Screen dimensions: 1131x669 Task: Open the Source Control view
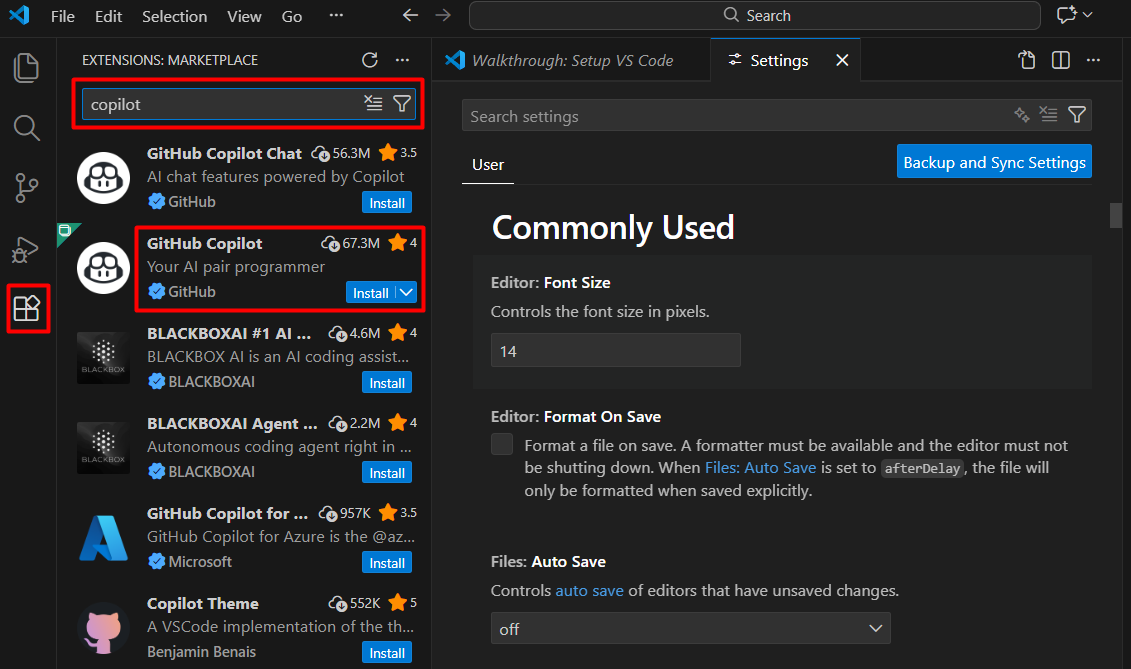pyautogui.click(x=26, y=188)
